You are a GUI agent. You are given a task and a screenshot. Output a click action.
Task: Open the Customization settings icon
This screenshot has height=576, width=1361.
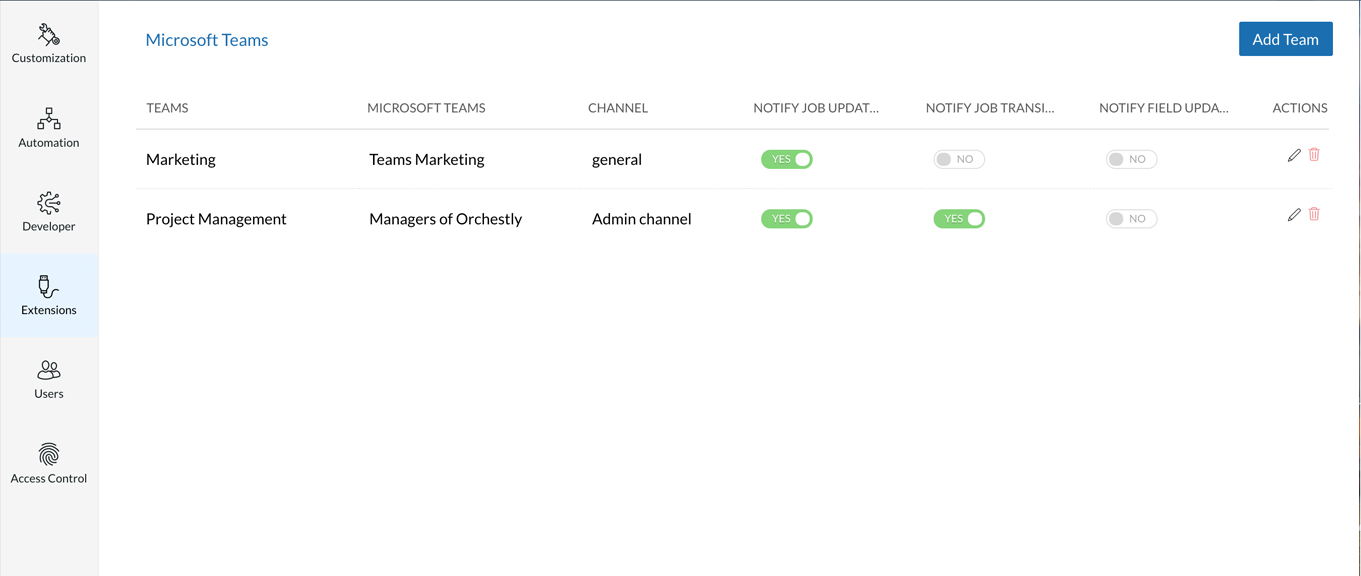point(48,35)
